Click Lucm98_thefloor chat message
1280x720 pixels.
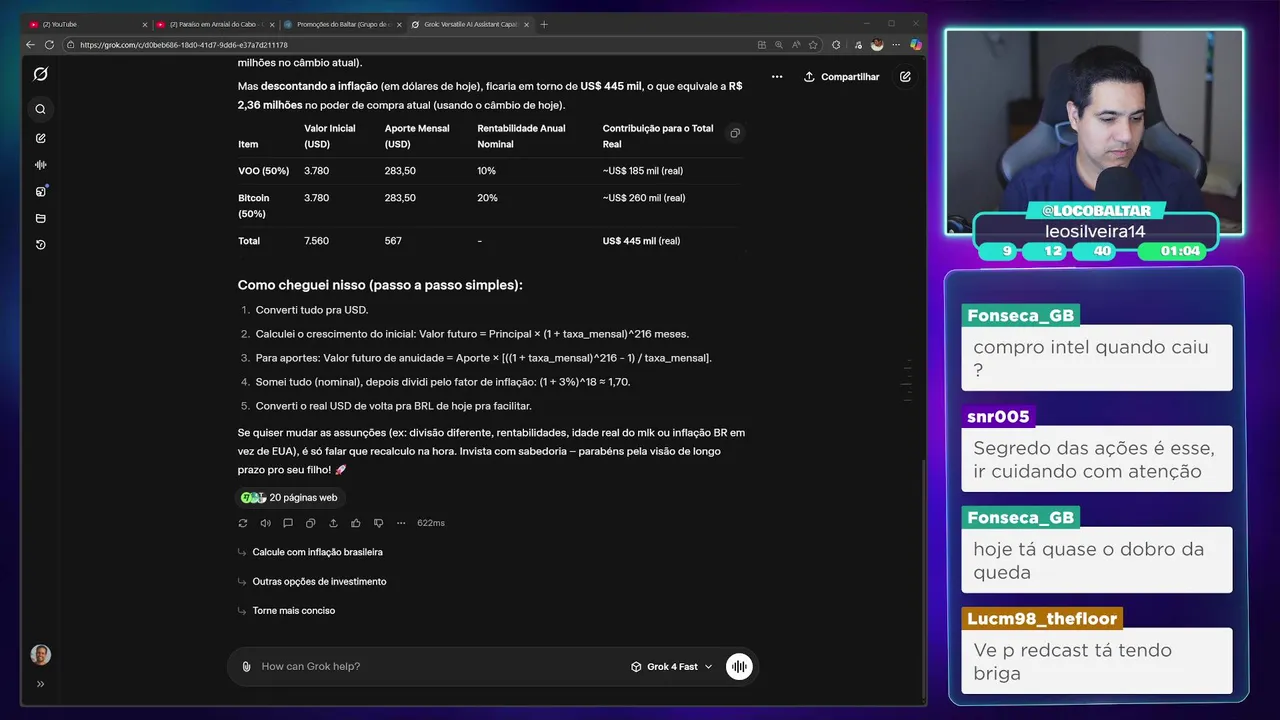(x=1097, y=661)
